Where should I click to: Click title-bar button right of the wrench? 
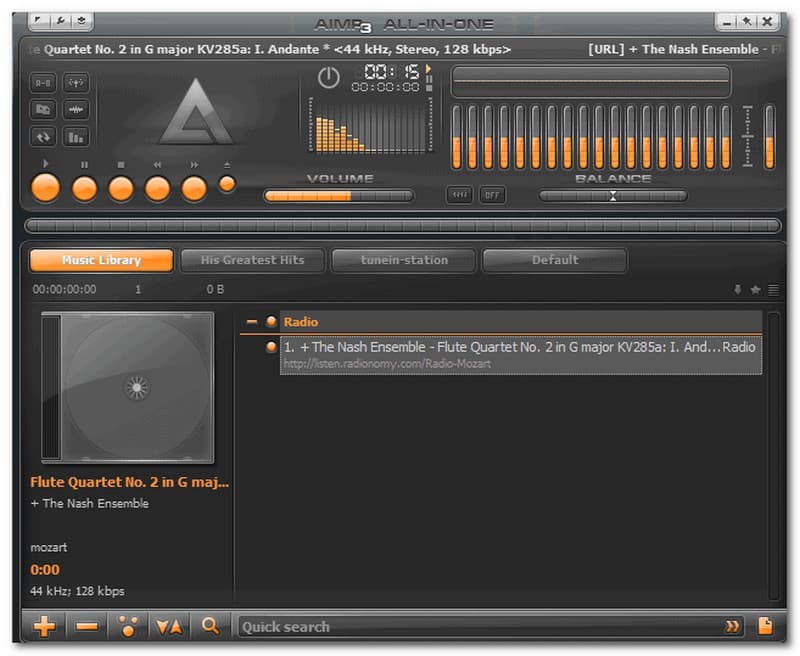point(82,20)
